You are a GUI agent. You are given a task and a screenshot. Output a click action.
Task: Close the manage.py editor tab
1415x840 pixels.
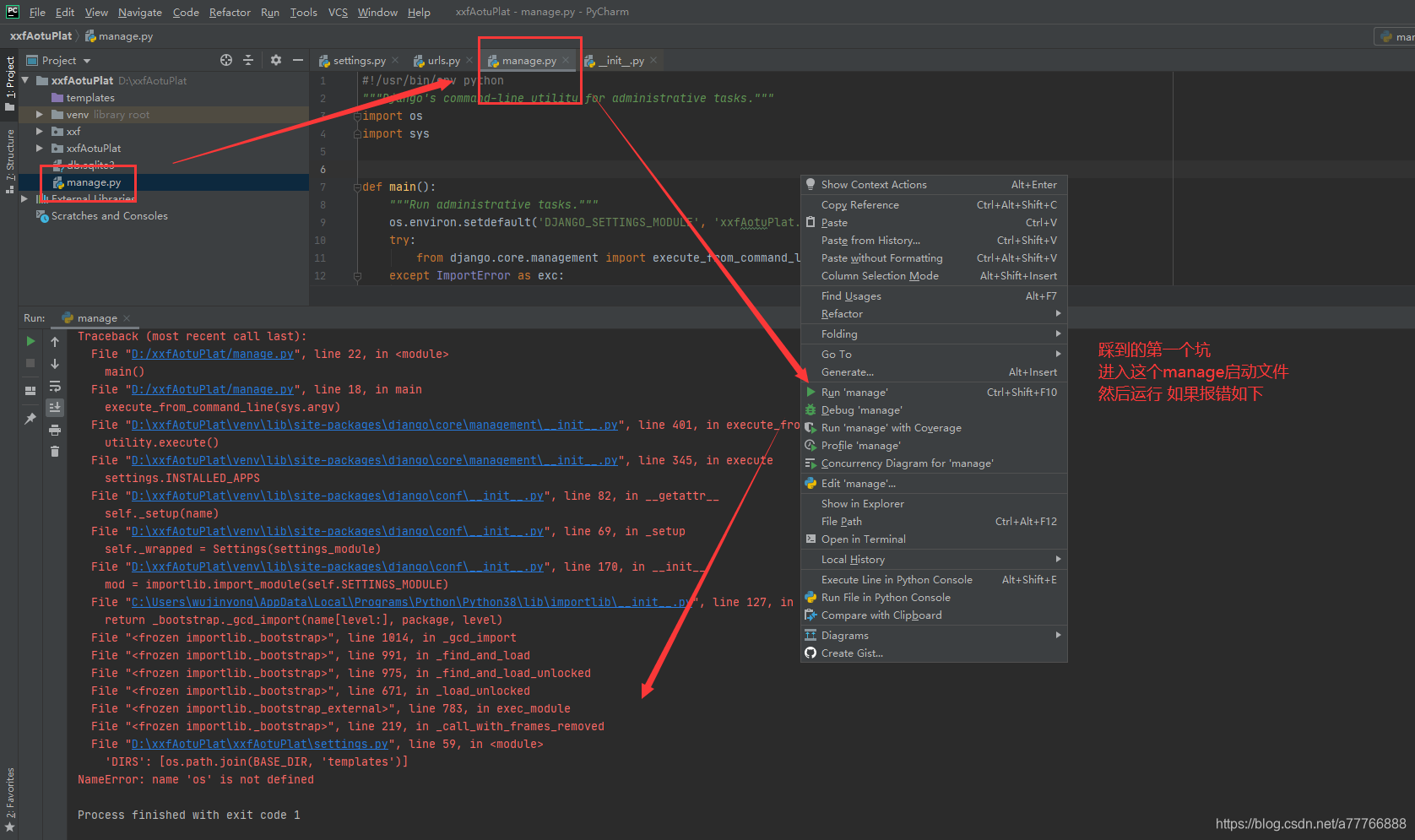click(x=566, y=61)
